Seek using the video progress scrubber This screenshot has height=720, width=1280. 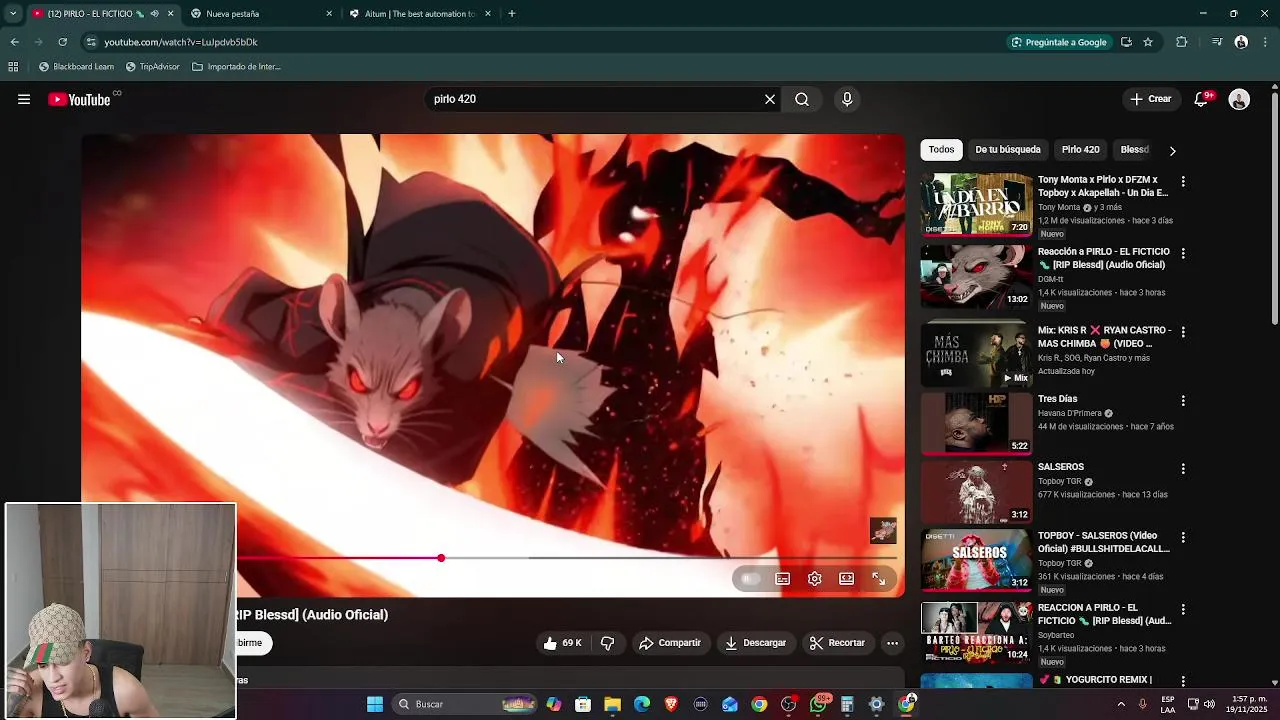[x=441, y=558]
